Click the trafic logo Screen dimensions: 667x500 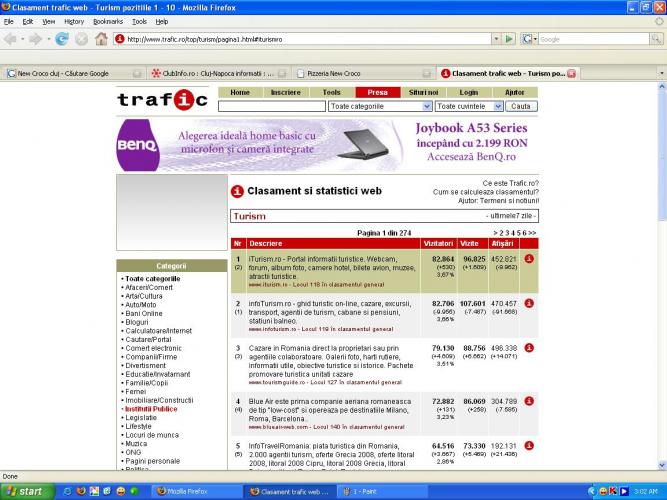pyautogui.click(x=162, y=99)
